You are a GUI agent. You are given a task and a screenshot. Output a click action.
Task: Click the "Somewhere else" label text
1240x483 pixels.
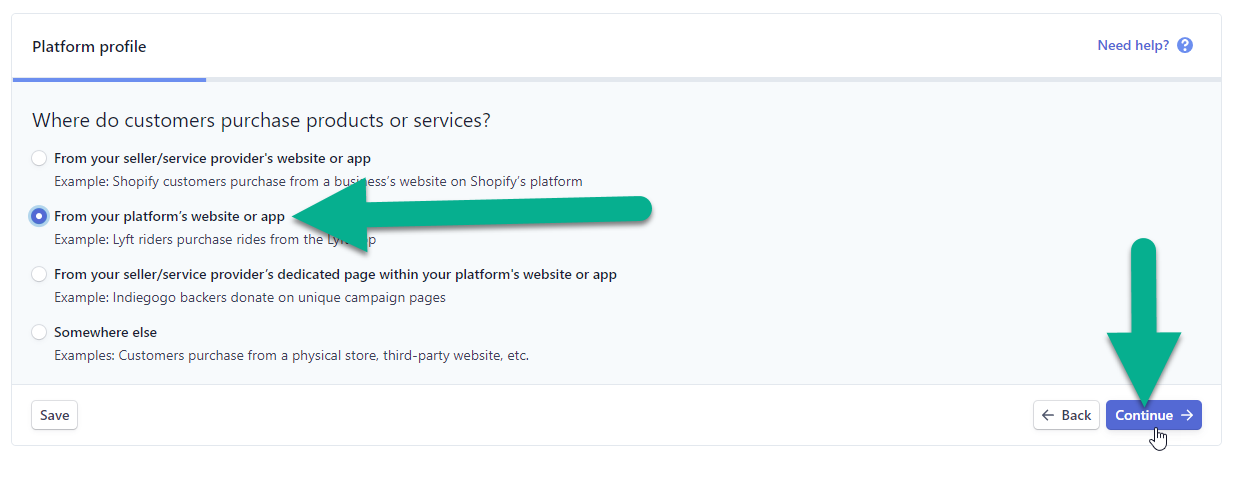tap(105, 332)
